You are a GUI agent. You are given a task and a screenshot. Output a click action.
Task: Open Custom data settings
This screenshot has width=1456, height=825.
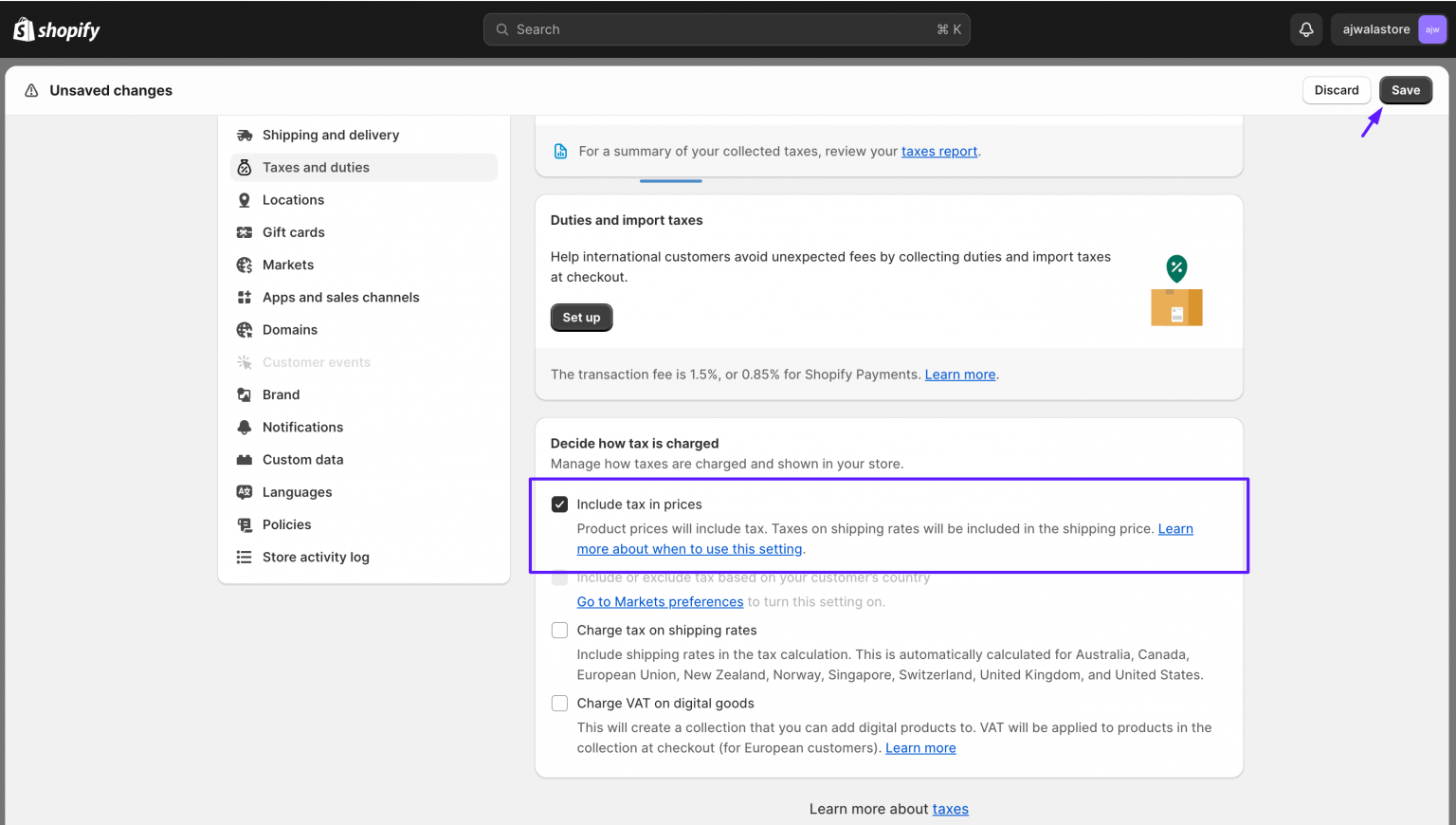pyautogui.click(x=301, y=459)
